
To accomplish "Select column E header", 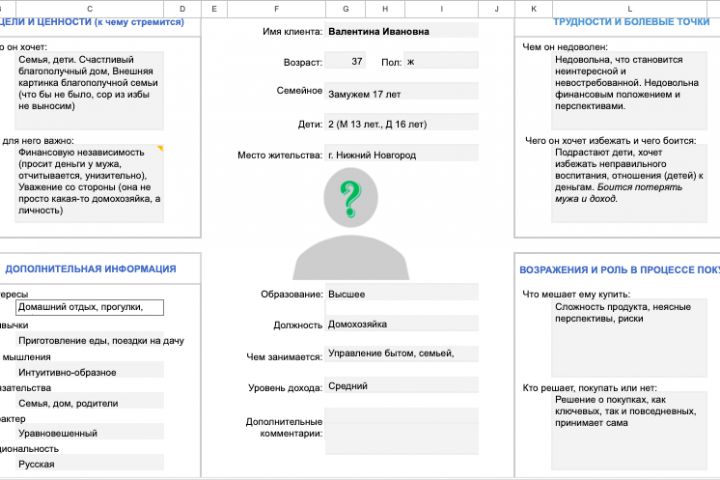I will (214, 9).
